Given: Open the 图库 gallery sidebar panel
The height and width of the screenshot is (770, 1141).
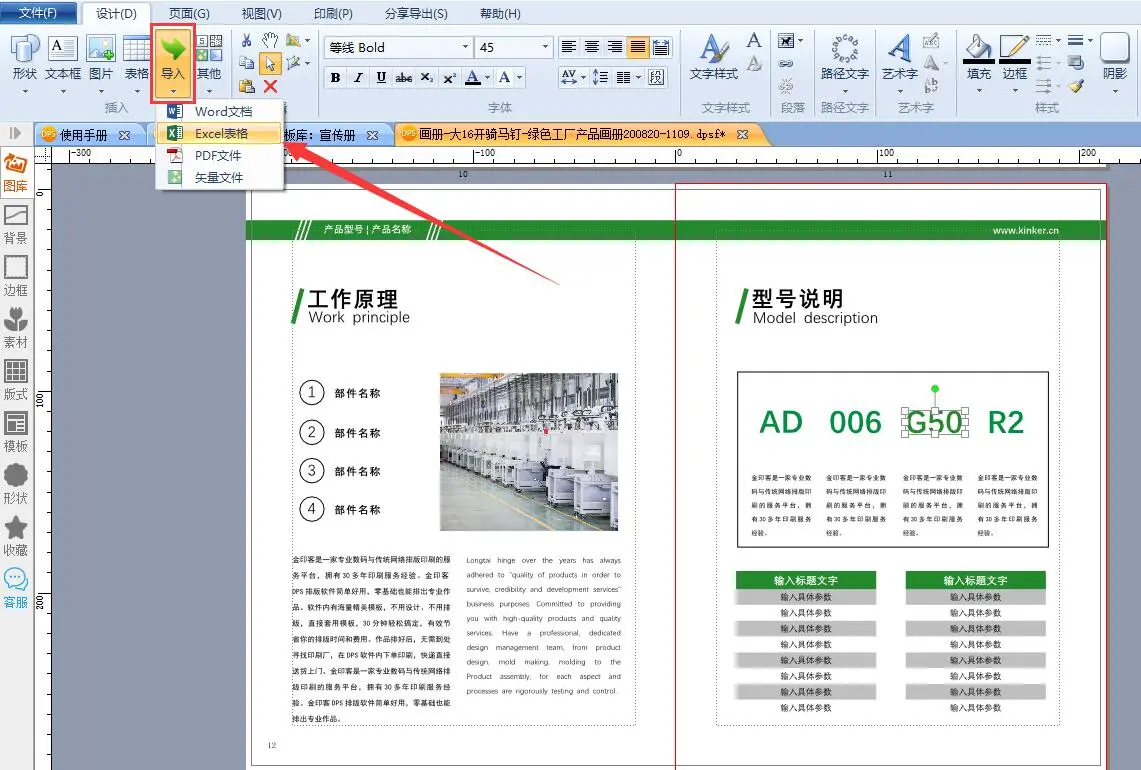Looking at the screenshot, I should click(15, 171).
